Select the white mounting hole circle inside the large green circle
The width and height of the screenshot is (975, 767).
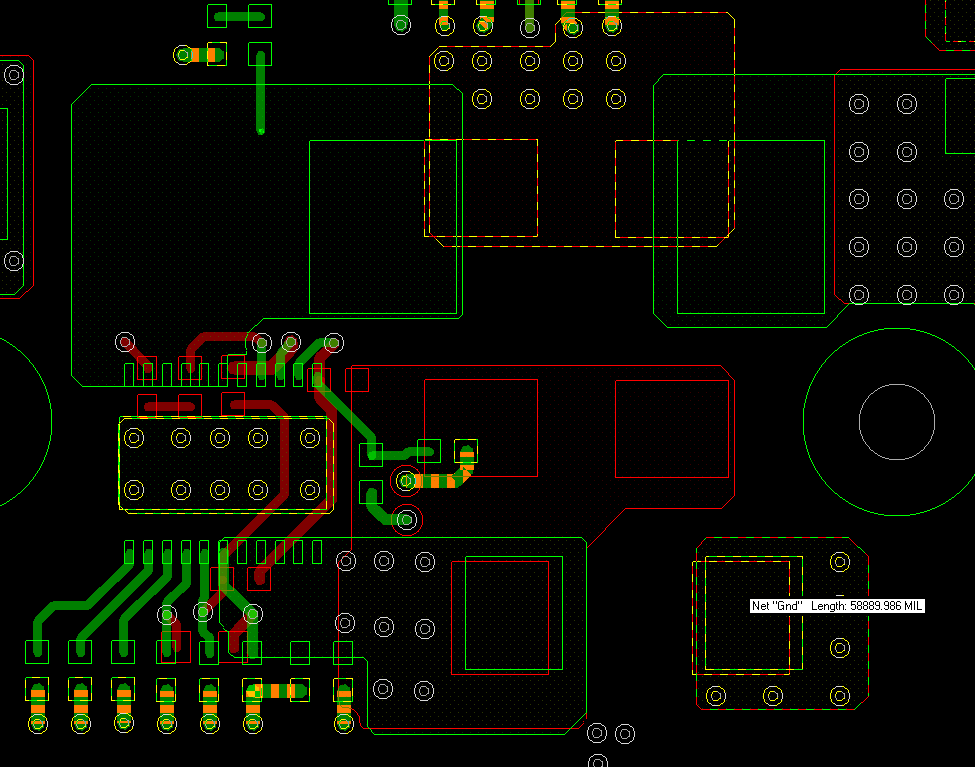897,422
